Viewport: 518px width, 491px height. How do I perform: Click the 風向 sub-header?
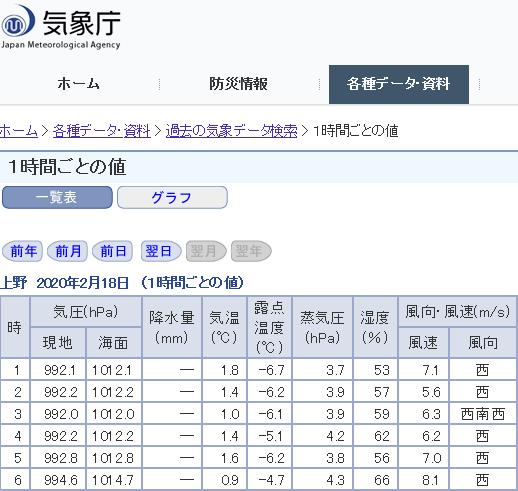tap(483, 343)
